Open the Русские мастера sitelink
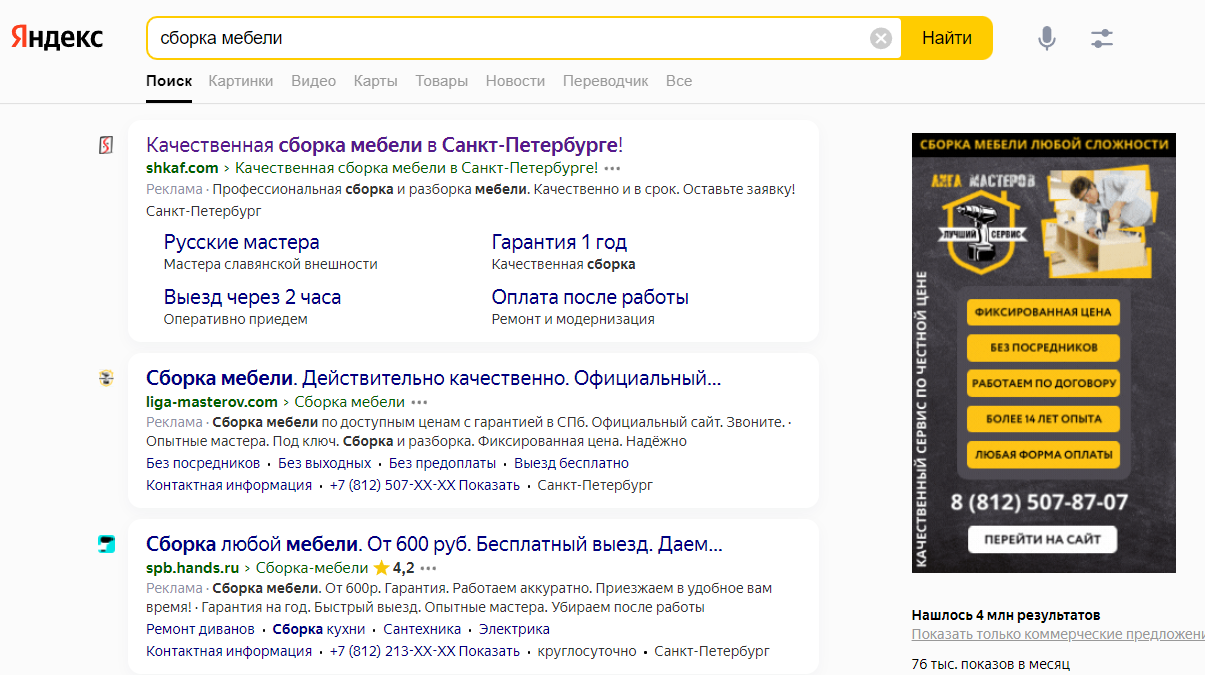Screen dimensions: 1205x675 pyautogui.click(x=242, y=242)
